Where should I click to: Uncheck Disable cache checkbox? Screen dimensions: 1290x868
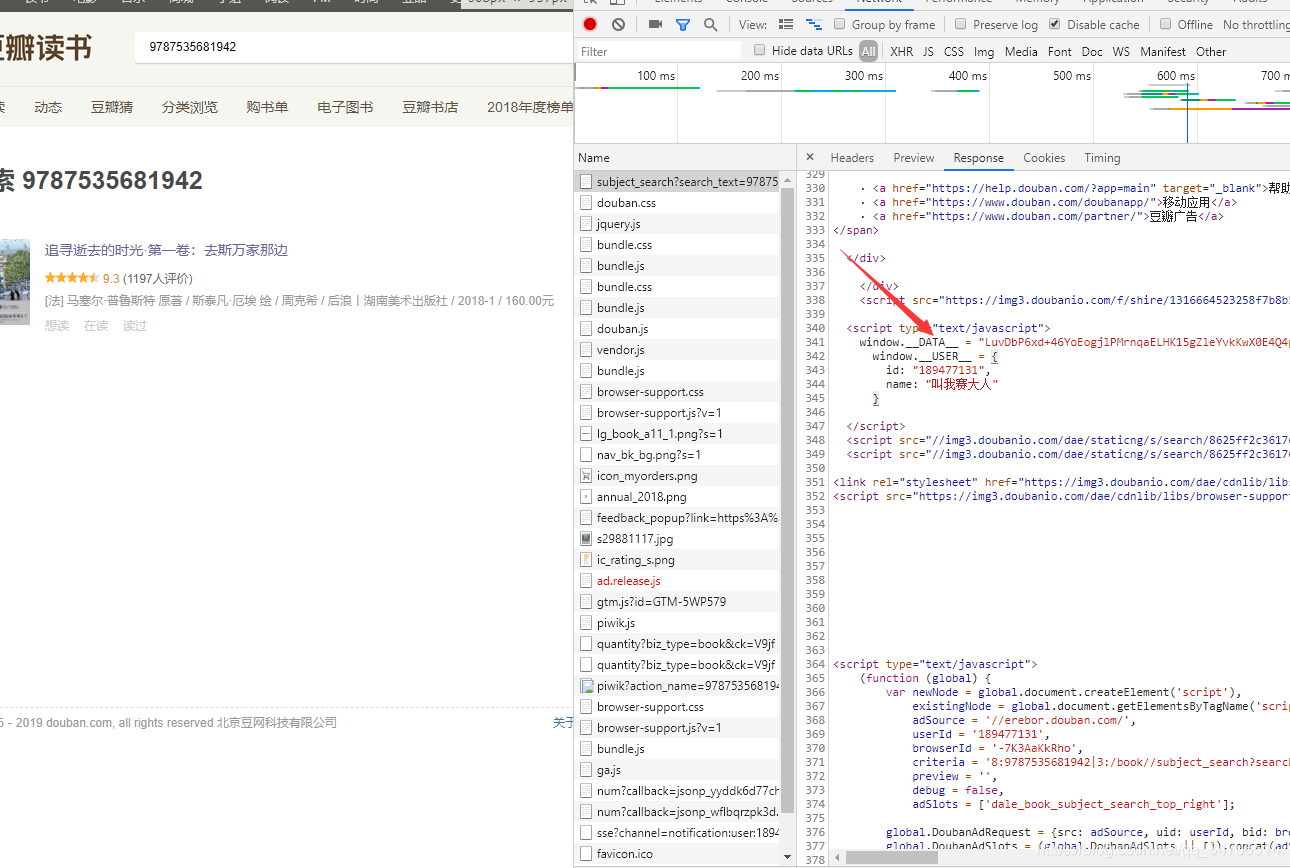1054,24
